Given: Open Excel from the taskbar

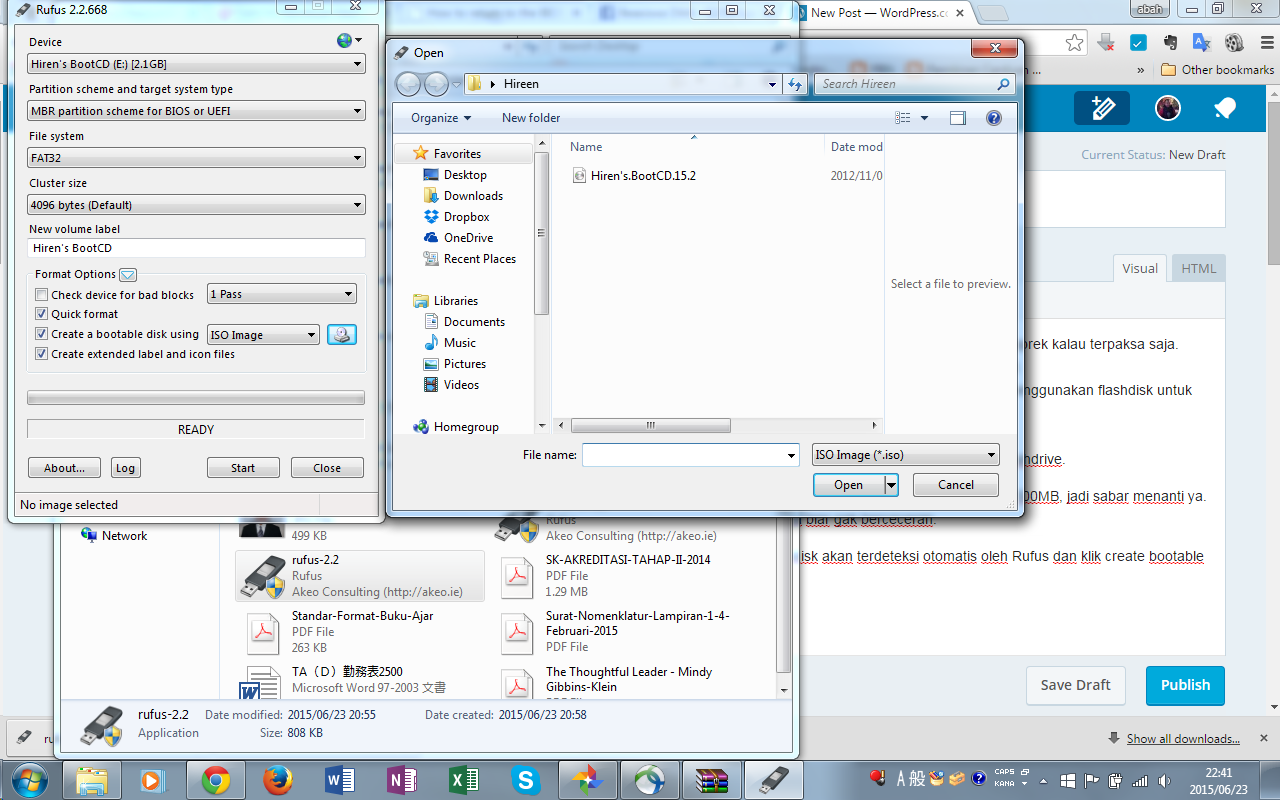Looking at the screenshot, I should pos(463,780).
